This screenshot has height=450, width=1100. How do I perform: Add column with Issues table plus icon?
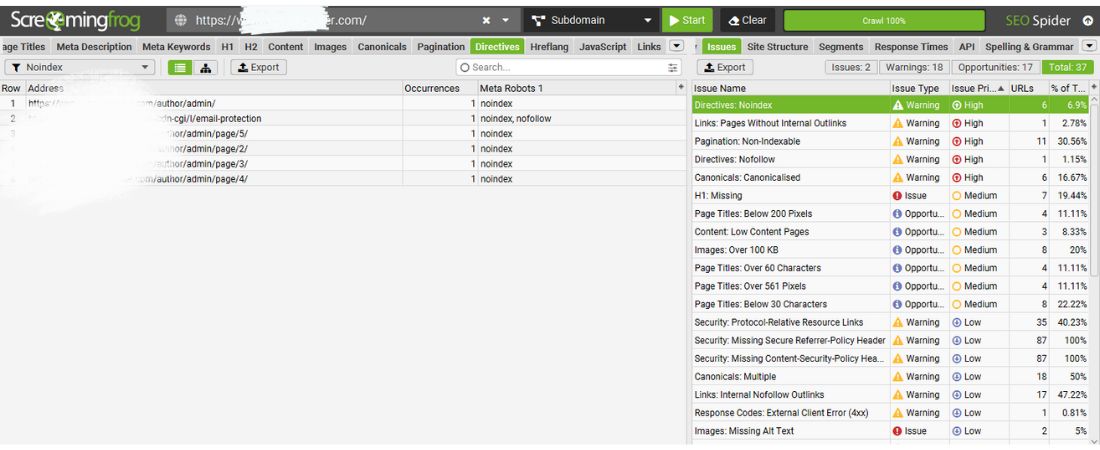coord(1094,88)
